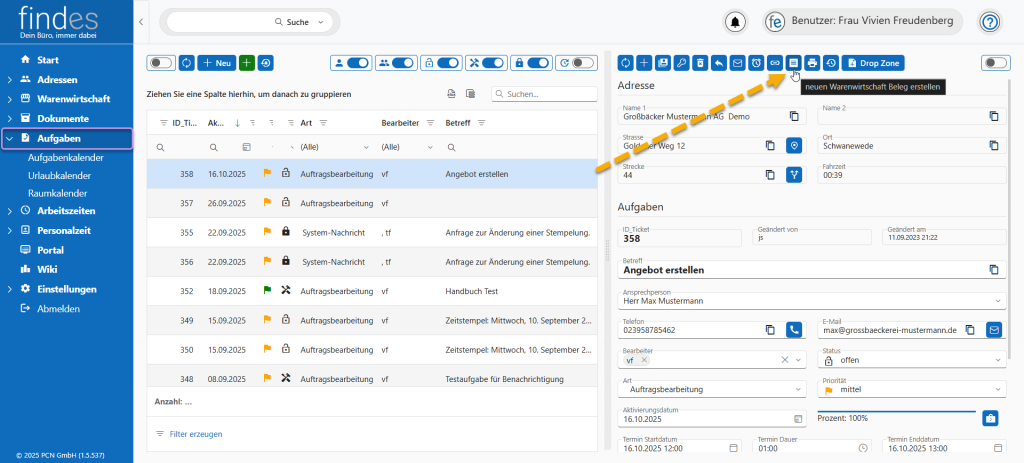Click the create Warenwirtschaft Beleg icon
Viewport: 1024px width, 463px height.
tap(793, 63)
